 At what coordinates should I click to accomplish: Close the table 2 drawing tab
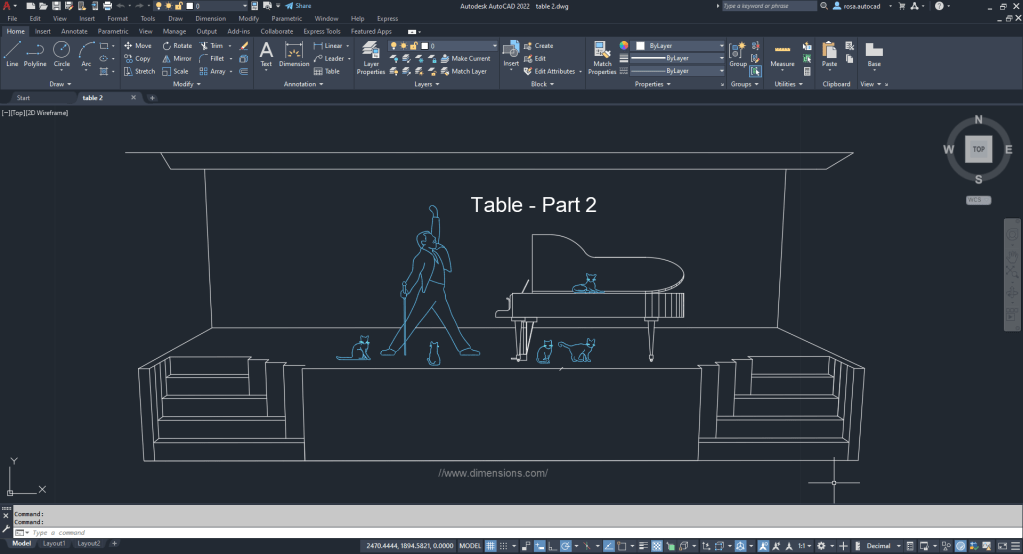pyautogui.click(x=132, y=98)
